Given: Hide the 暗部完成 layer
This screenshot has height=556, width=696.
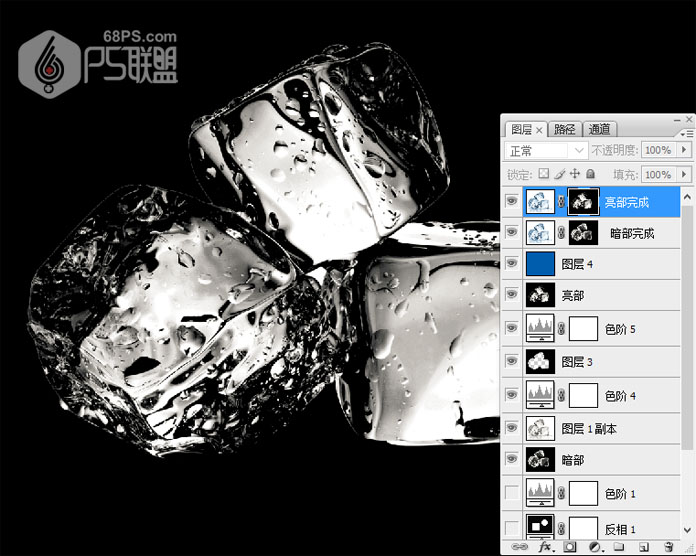Looking at the screenshot, I should click(512, 232).
